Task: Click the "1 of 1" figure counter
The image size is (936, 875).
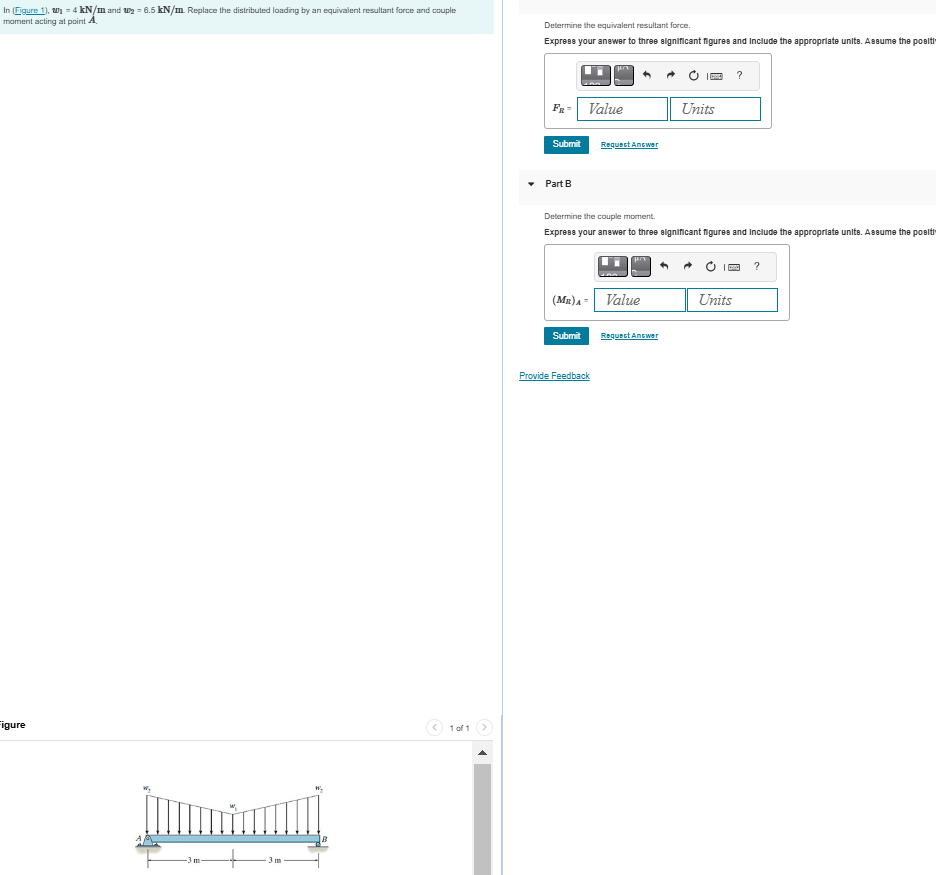Action: click(460, 728)
